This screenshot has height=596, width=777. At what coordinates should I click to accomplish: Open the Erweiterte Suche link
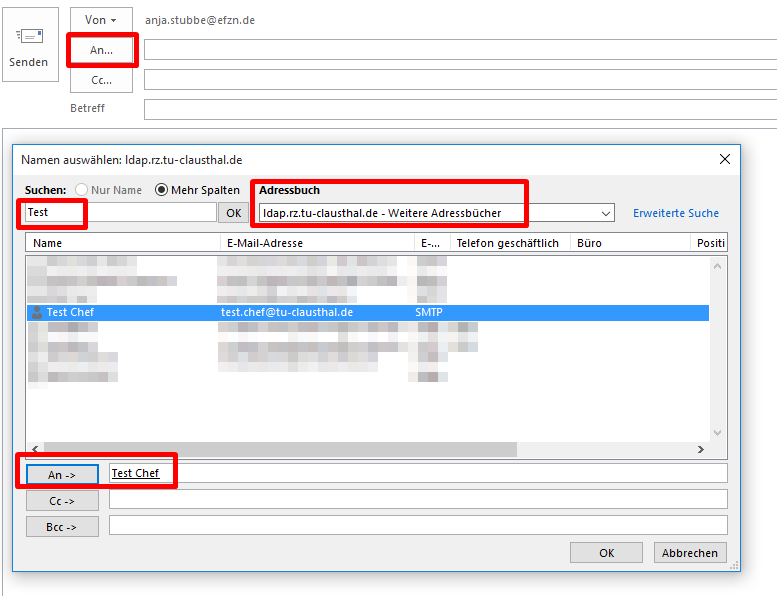click(x=675, y=213)
